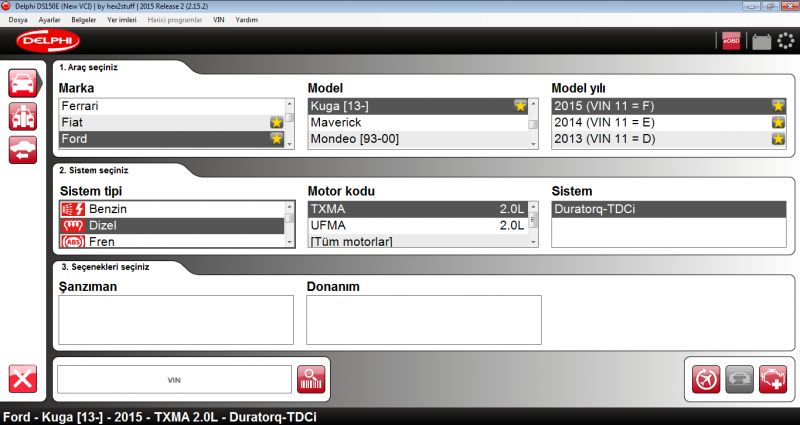Select Fren system type

[172, 241]
